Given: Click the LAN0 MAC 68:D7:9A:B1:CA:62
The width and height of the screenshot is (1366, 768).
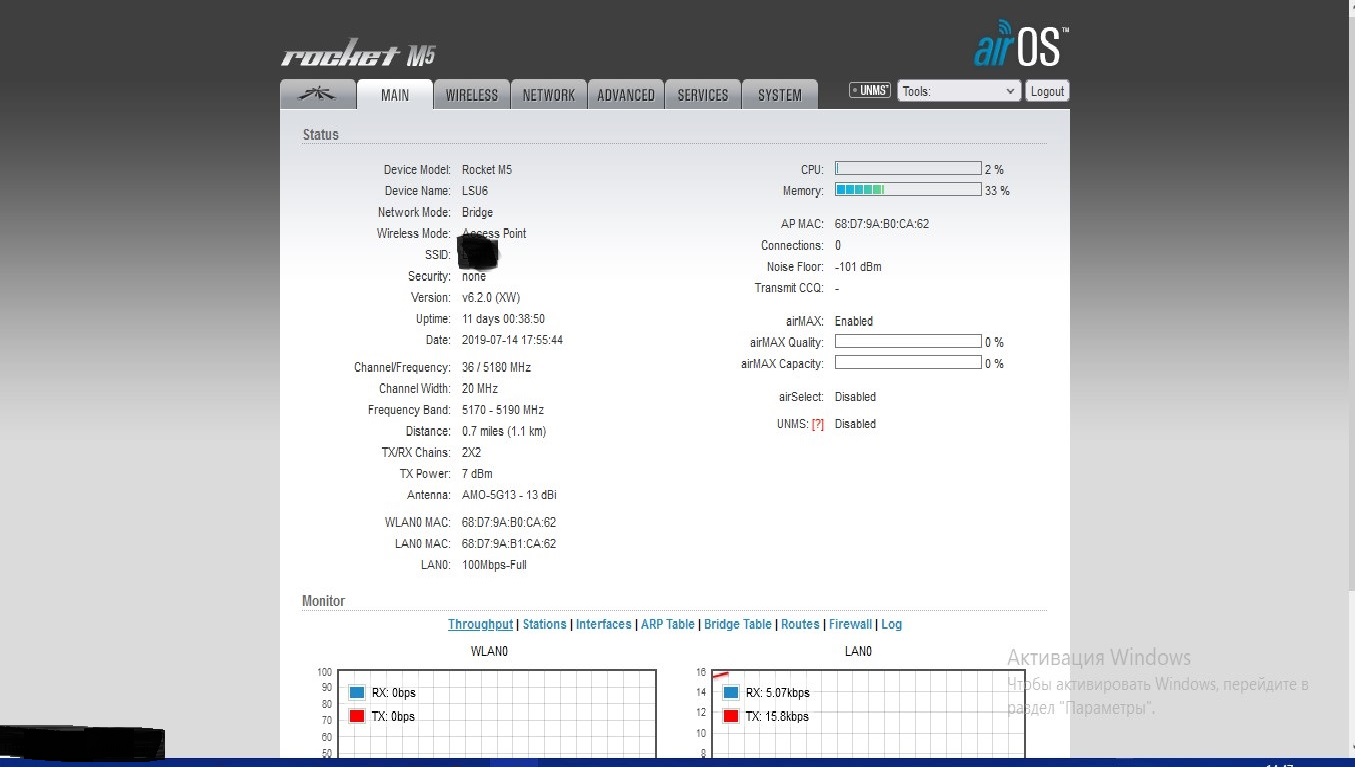Looking at the screenshot, I should 509,544.
